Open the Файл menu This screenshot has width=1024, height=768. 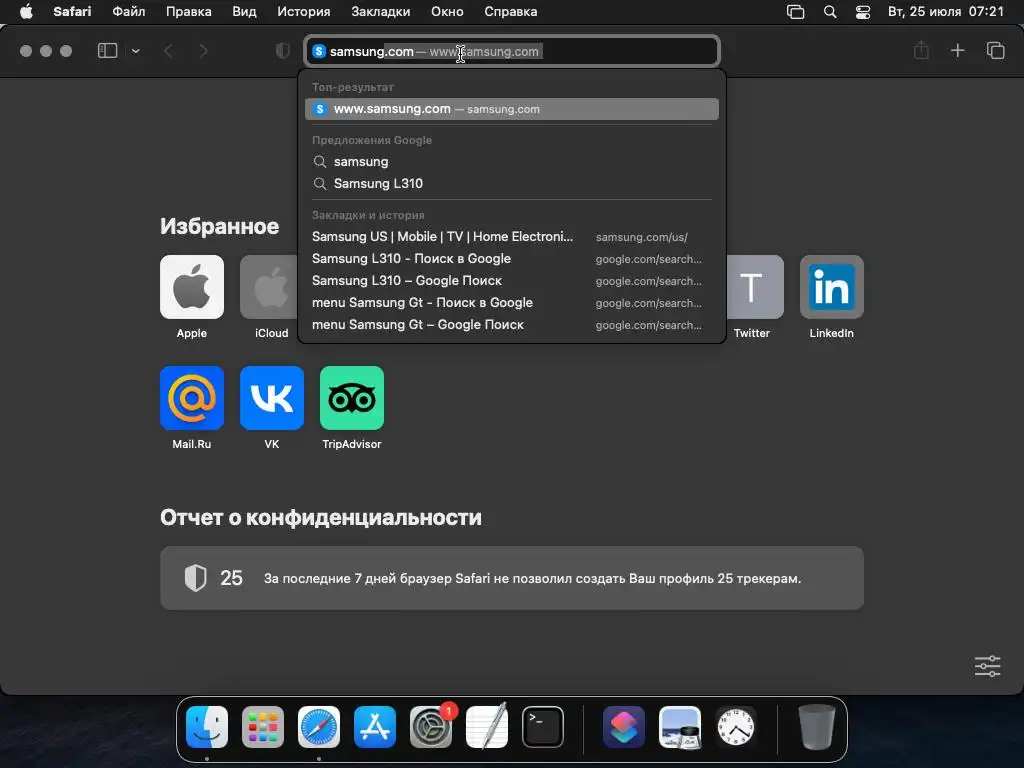[129, 12]
